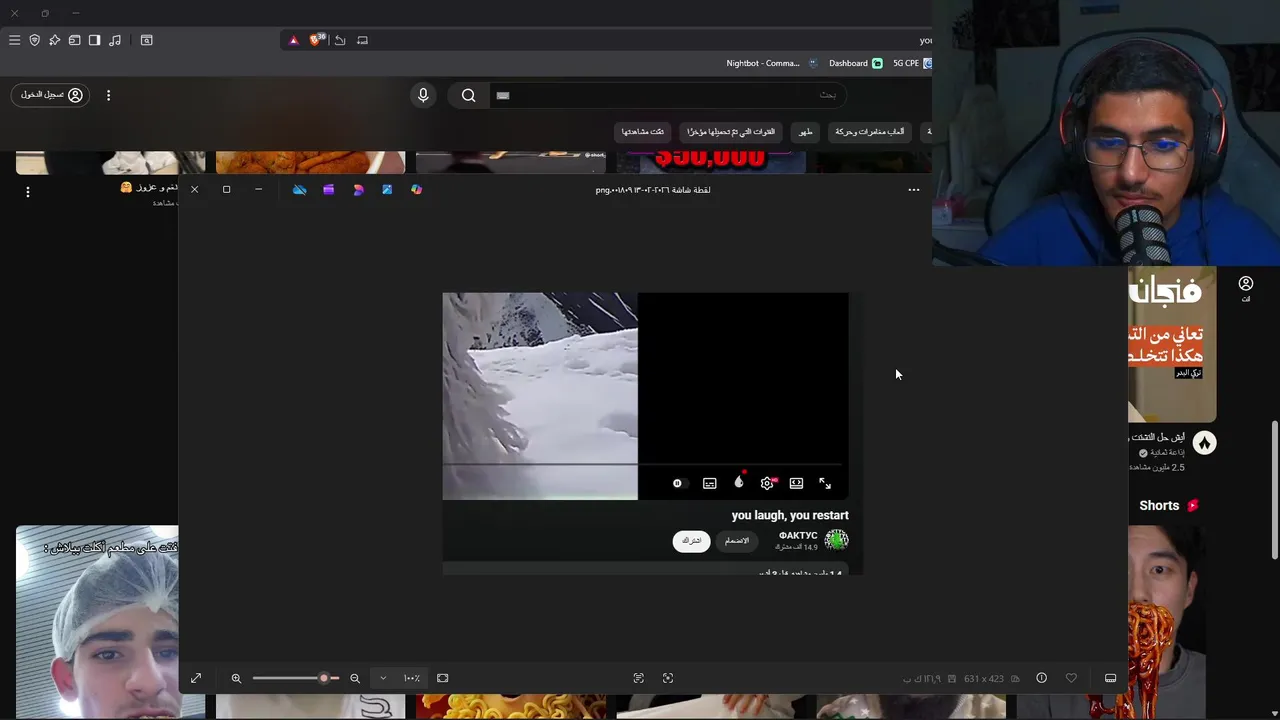This screenshot has width=1280, height=720.
Task: Click the Photos zoom slider handle
Action: click(324, 678)
